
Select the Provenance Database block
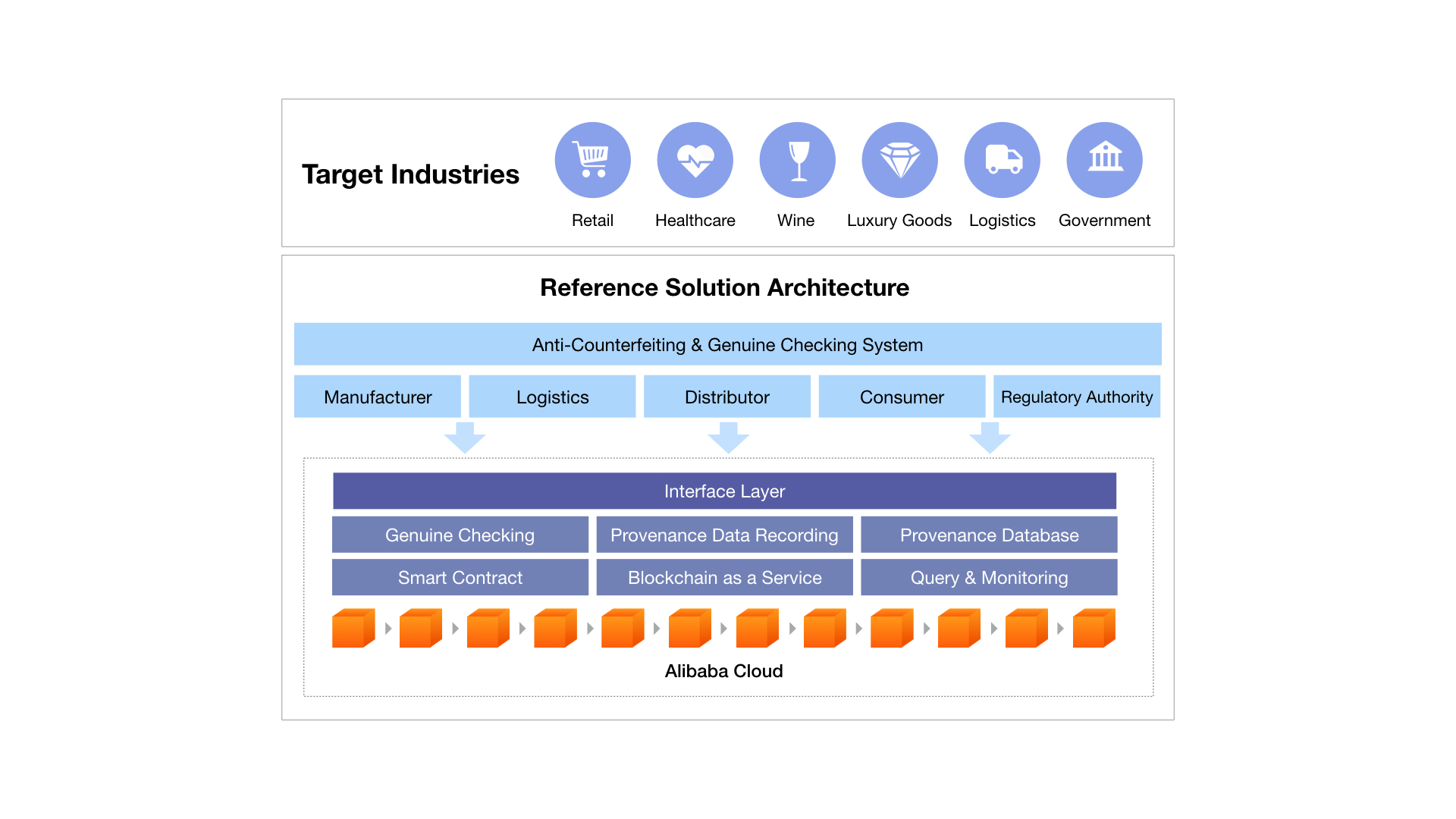tap(989, 535)
